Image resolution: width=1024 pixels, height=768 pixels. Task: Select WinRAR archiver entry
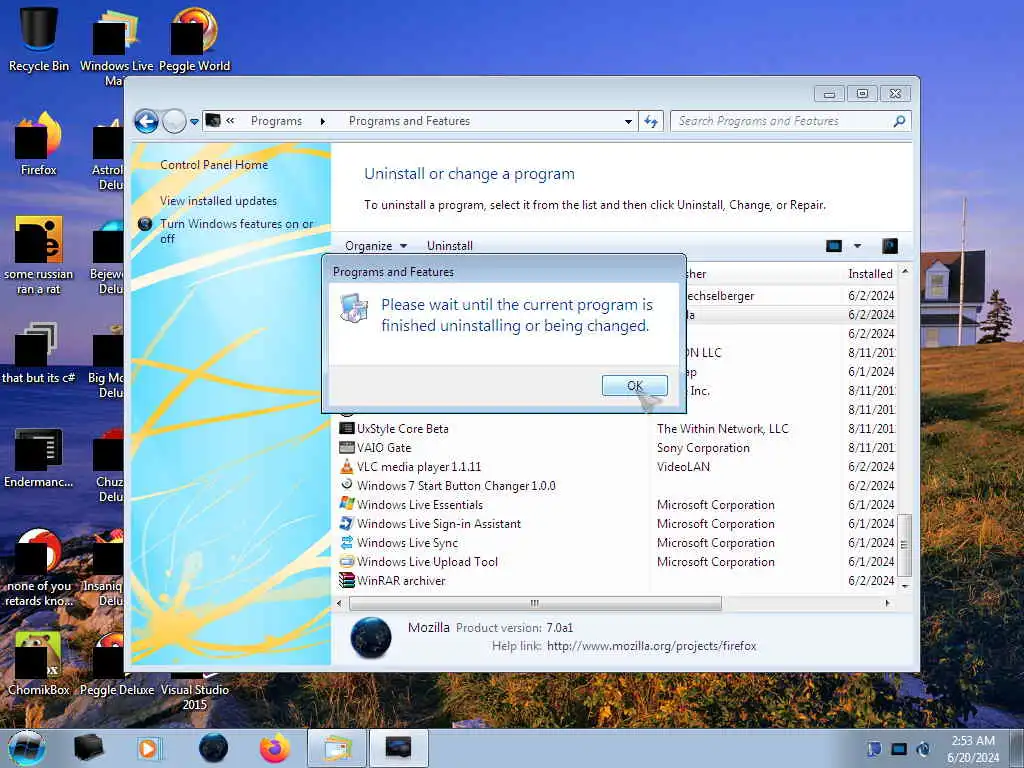coord(401,580)
